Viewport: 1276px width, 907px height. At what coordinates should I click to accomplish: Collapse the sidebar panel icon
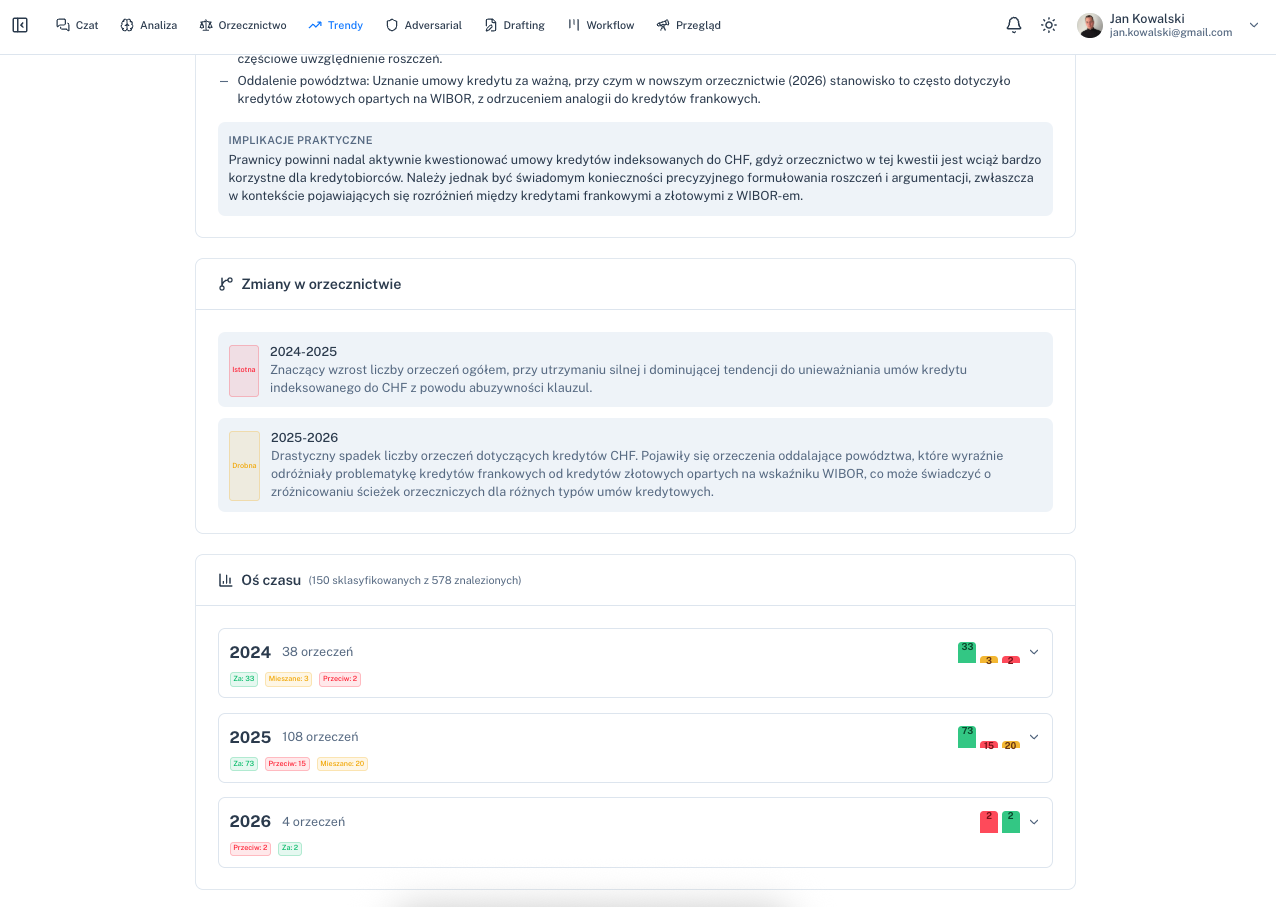pos(20,25)
